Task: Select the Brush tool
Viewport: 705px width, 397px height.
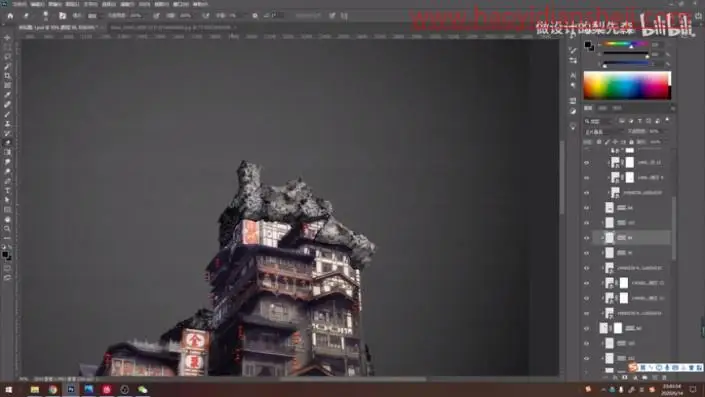Action: coord(7,114)
